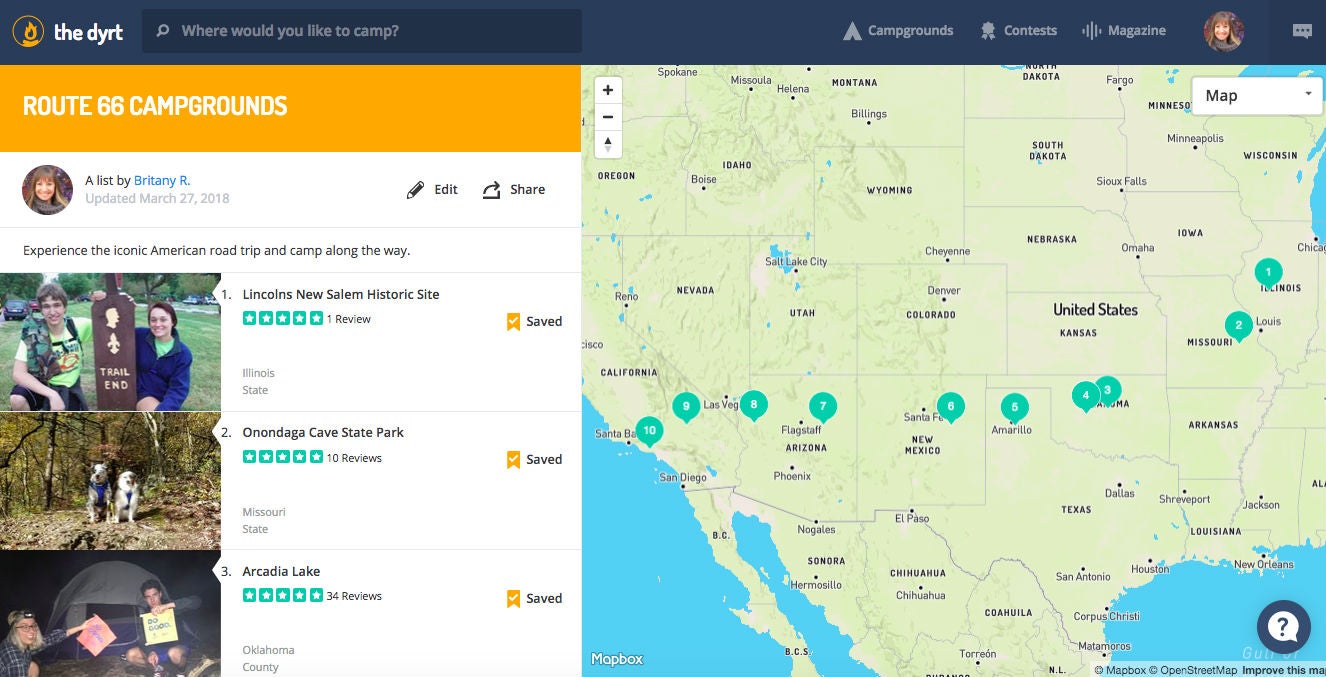The width and height of the screenshot is (1326, 677).
Task: Open the Contests menu item
Action: pos(1018,31)
